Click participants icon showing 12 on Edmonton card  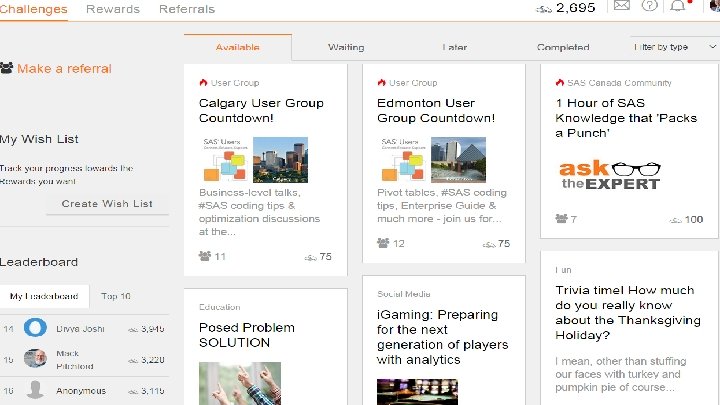click(x=383, y=243)
